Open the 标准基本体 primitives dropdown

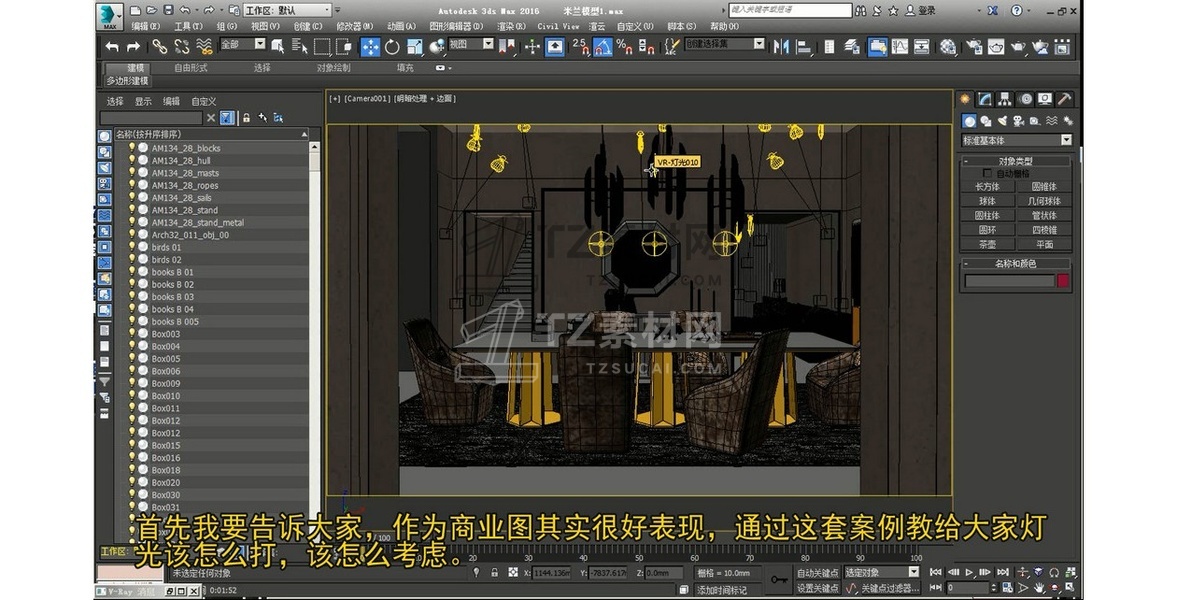(1016, 140)
